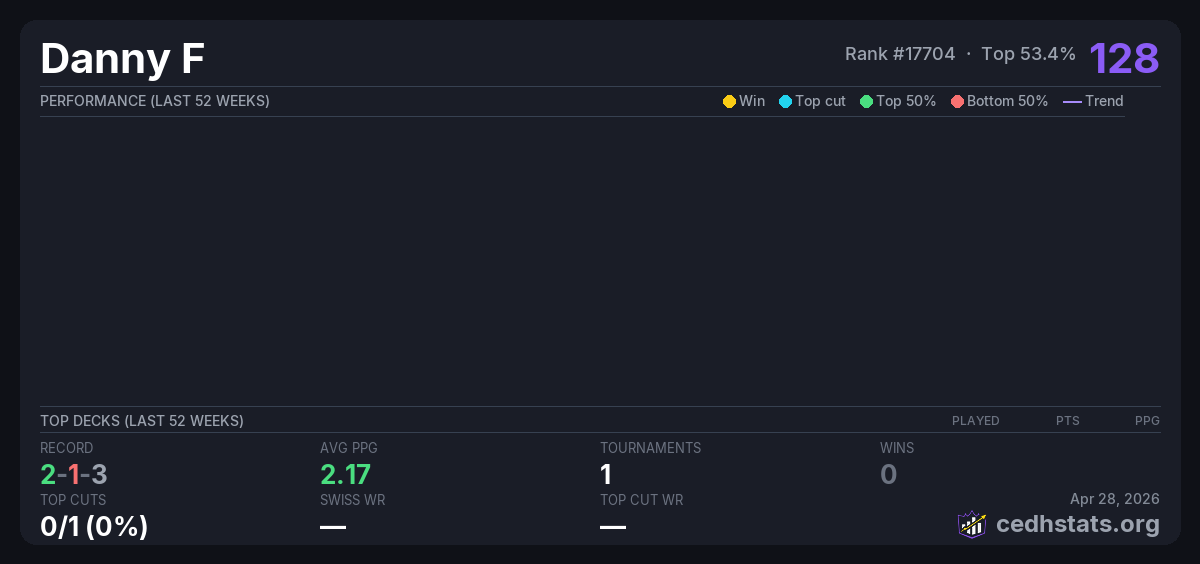
Task: Click the cyan Top cut legend dot
Action: [785, 101]
